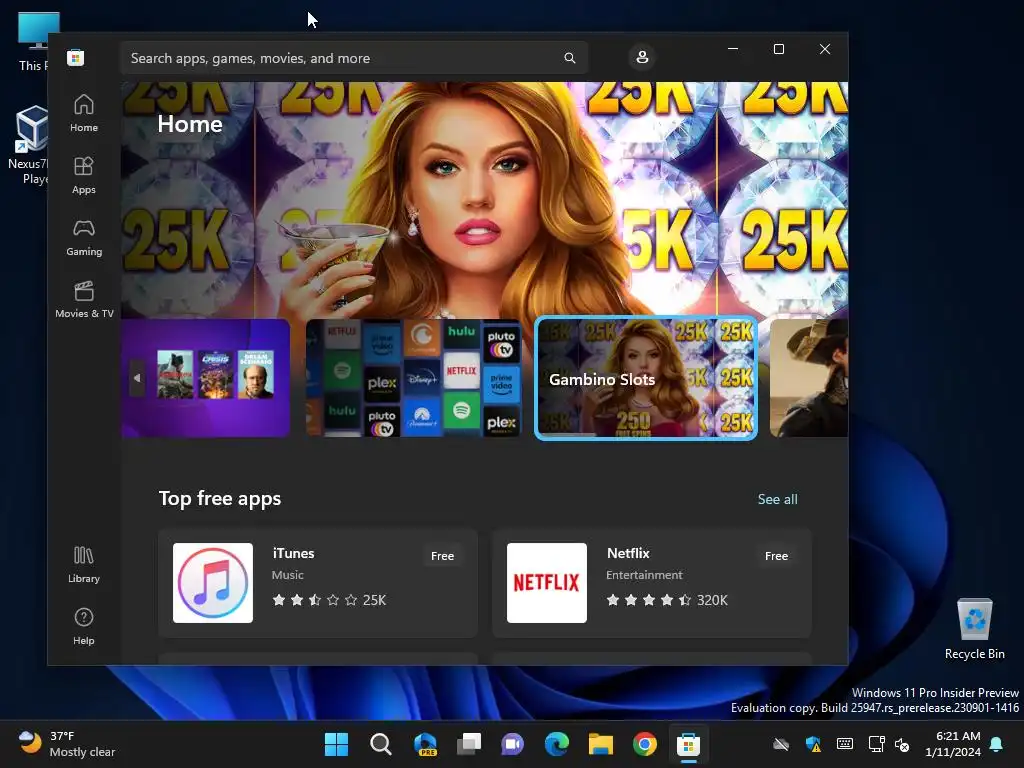Screen dimensions: 1024x768
Task: Open the Apps section in the sidebar
Action: pos(84,176)
